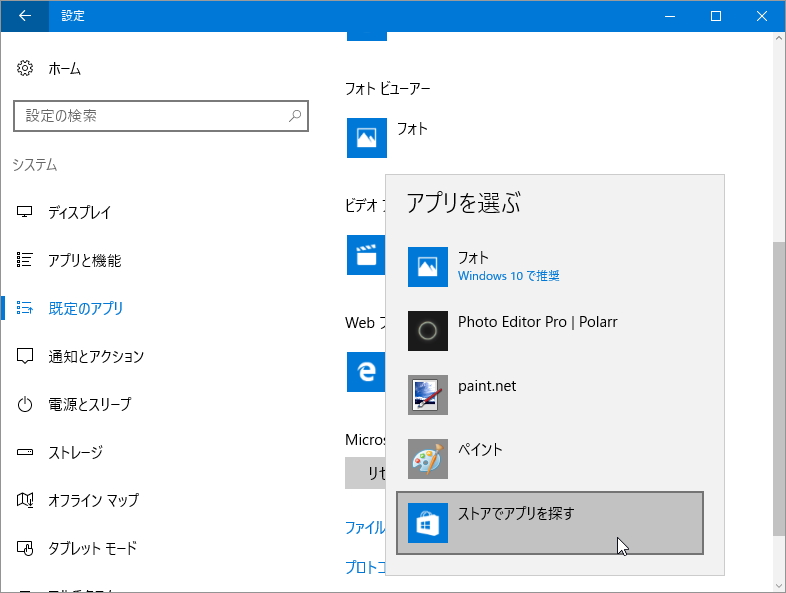Screen dimensions: 786x593
Task: Select 電源とスリープ in the sidebar
Action: 90,404
